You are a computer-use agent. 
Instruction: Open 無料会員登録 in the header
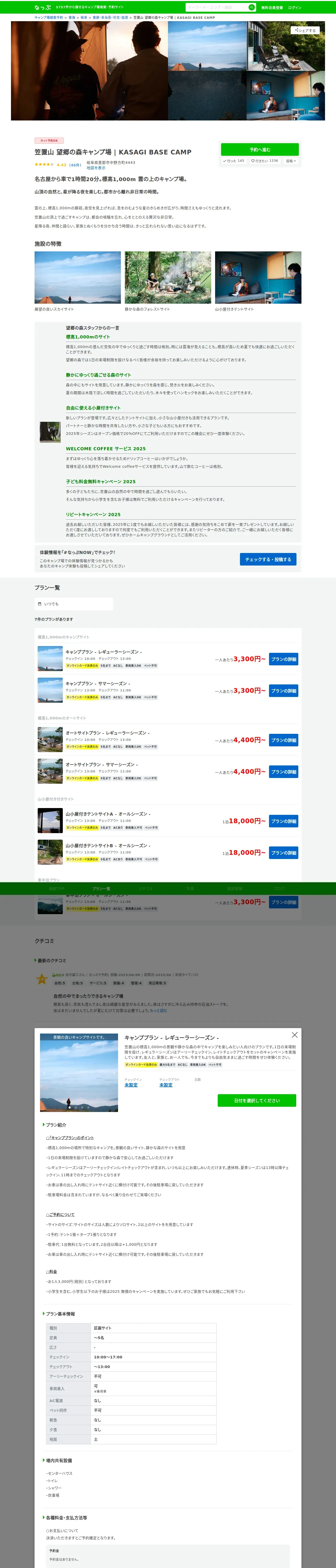pos(272,7)
